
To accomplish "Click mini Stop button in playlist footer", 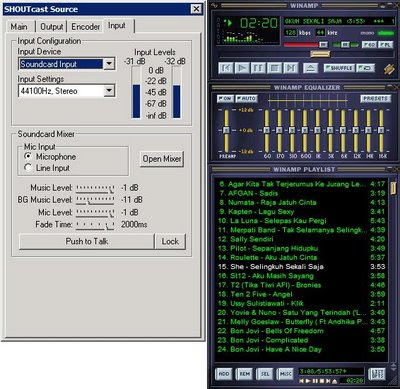I will coord(322,381).
